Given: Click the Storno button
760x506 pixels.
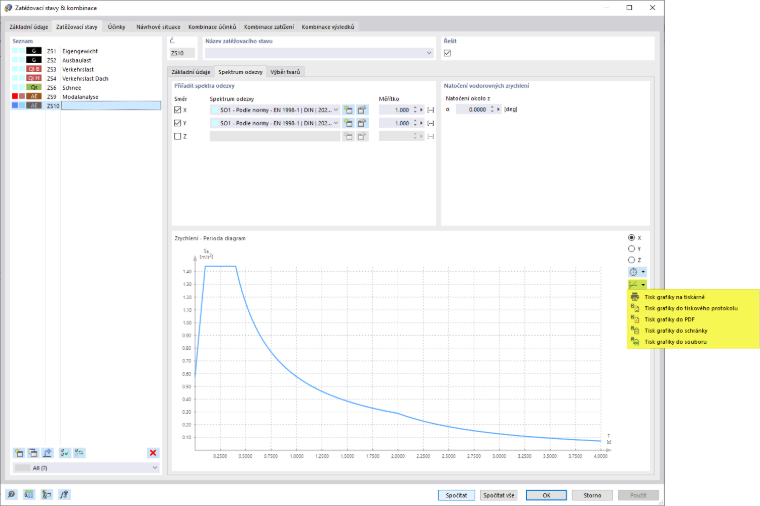Looking at the screenshot, I should [592, 495].
